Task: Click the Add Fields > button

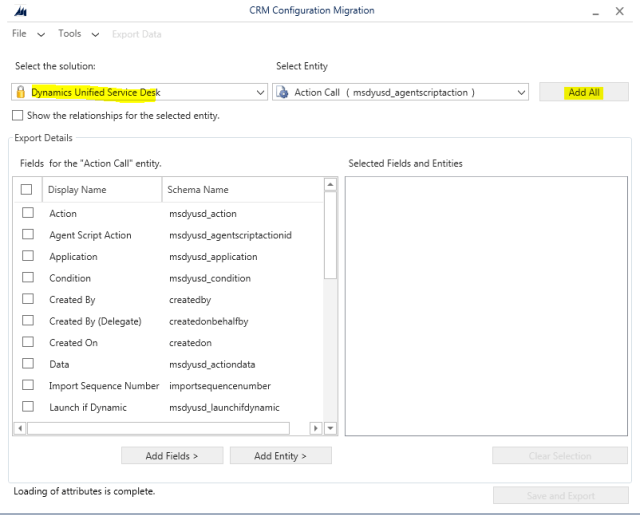Action: click(172, 456)
